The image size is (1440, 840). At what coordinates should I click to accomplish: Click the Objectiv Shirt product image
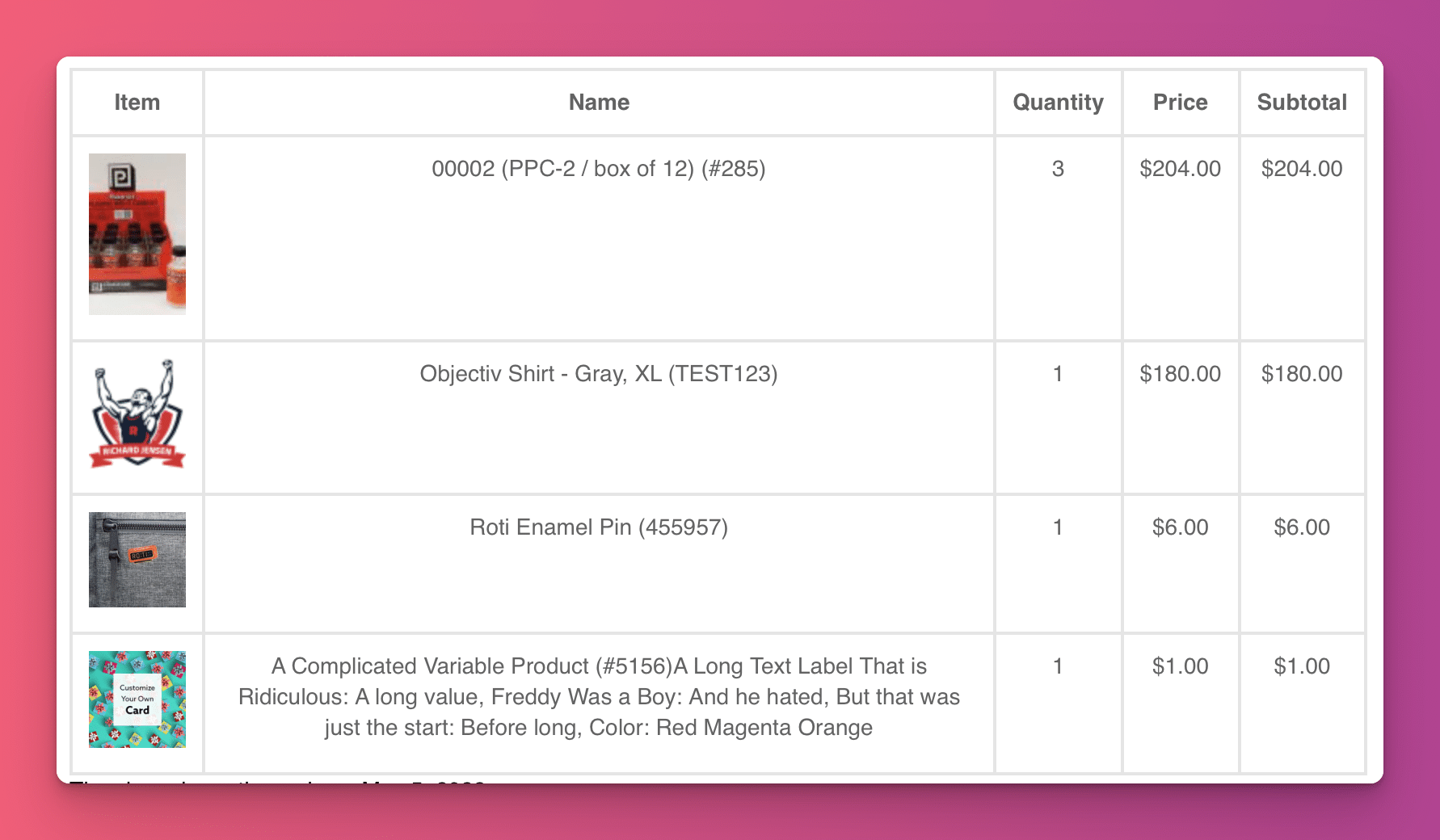[x=137, y=414]
